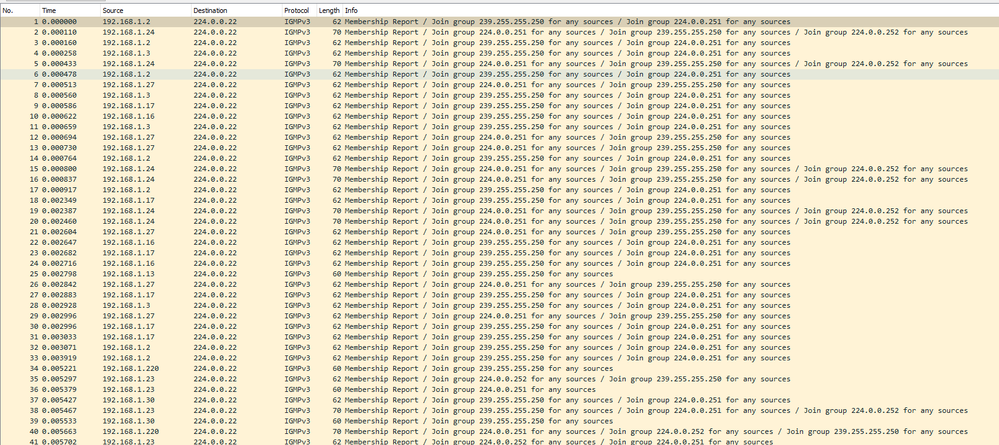The height and width of the screenshot is (445, 999).
Task: Select packet 8 at time 0.000560
Action: click(x=500, y=95)
